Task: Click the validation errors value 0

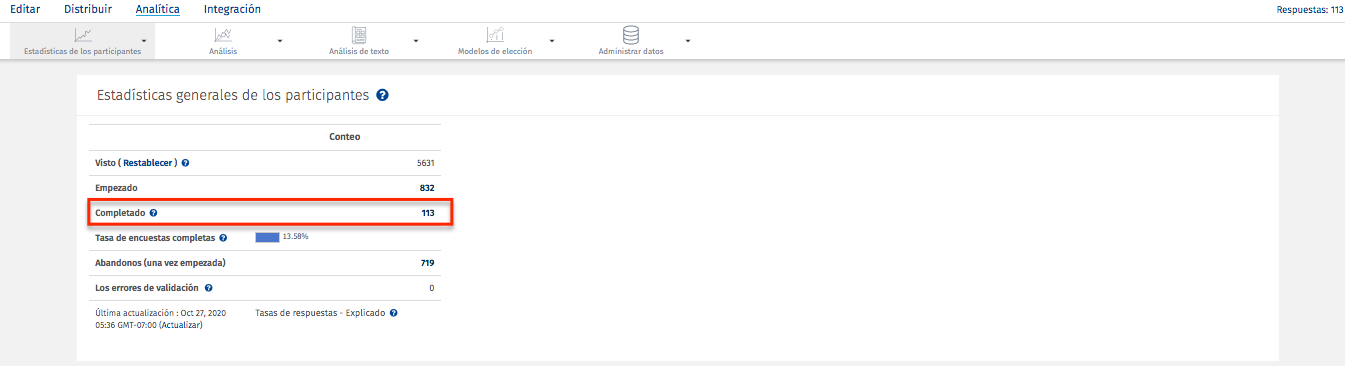Action: (432, 288)
